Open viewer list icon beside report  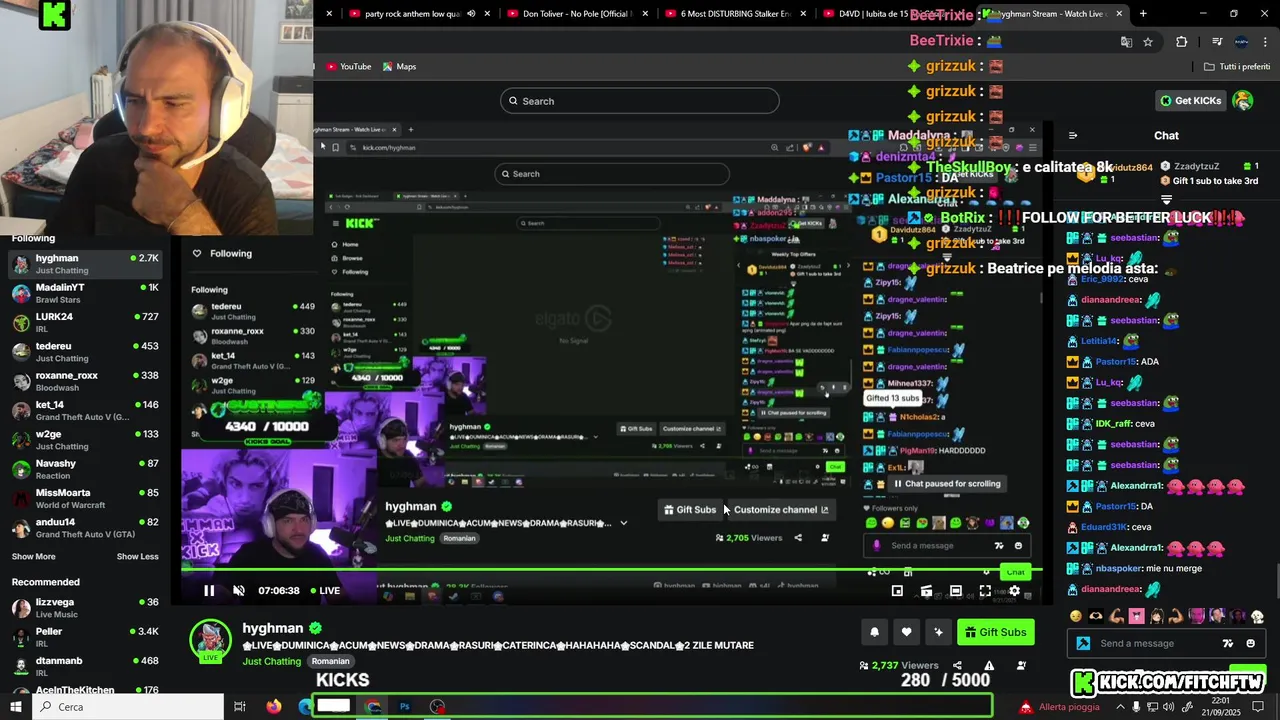point(1021,665)
